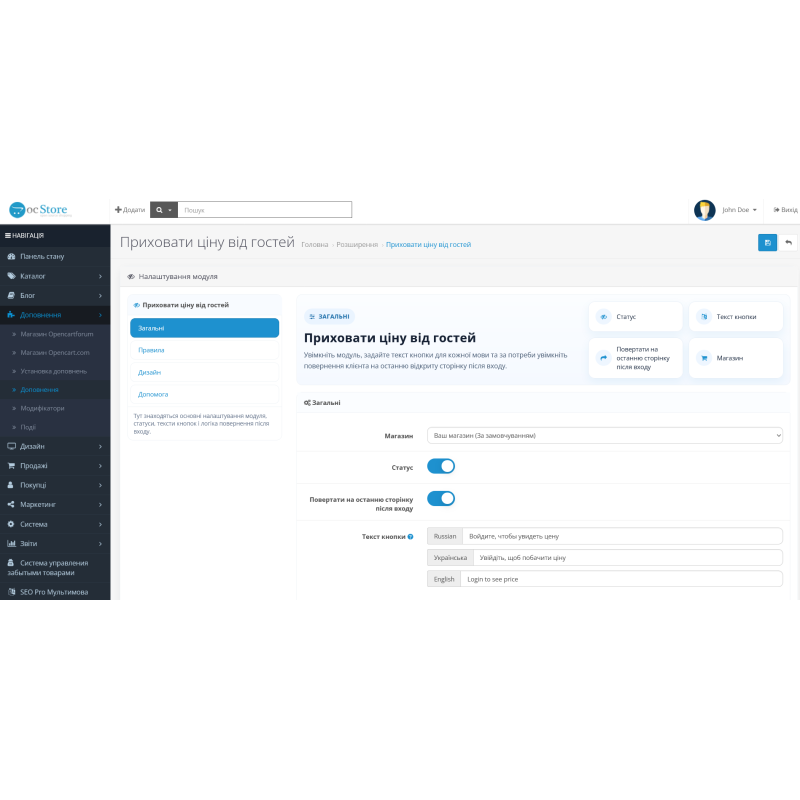This screenshot has height=800, width=800.
Task: Focus the Пошук search field
Action: [265, 210]
